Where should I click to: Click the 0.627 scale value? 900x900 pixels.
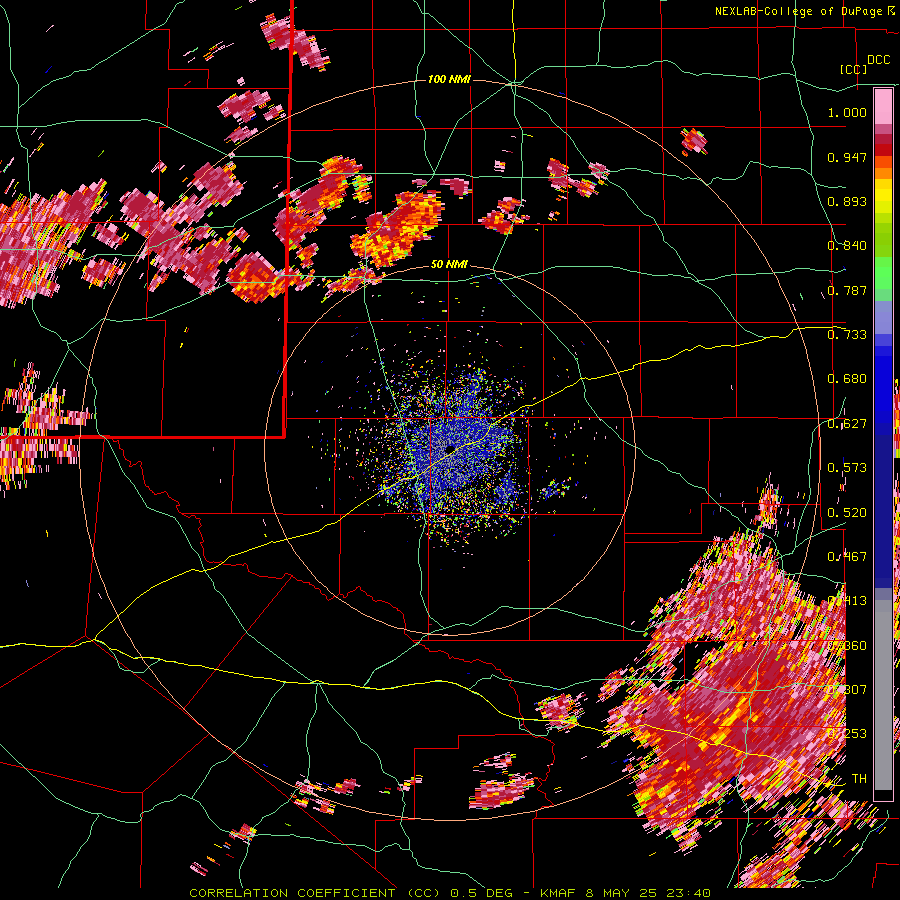point(847,424)
